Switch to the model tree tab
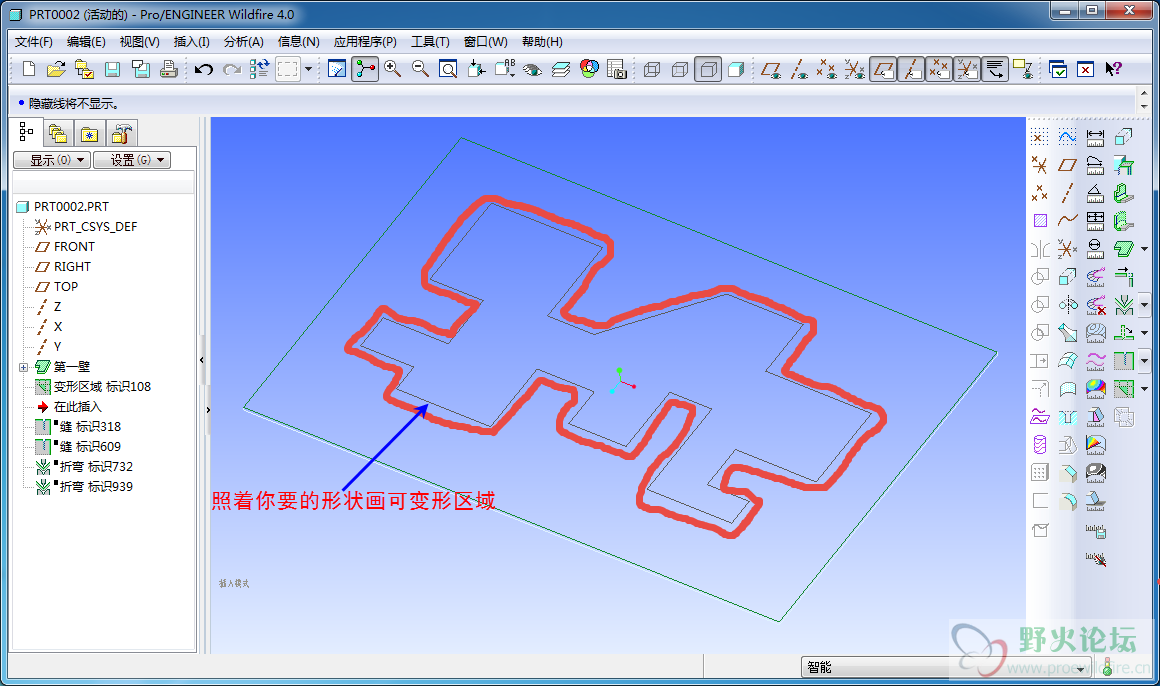This screenshot has width=1160, height=686. pyautogui.click(x=27, y=132)
